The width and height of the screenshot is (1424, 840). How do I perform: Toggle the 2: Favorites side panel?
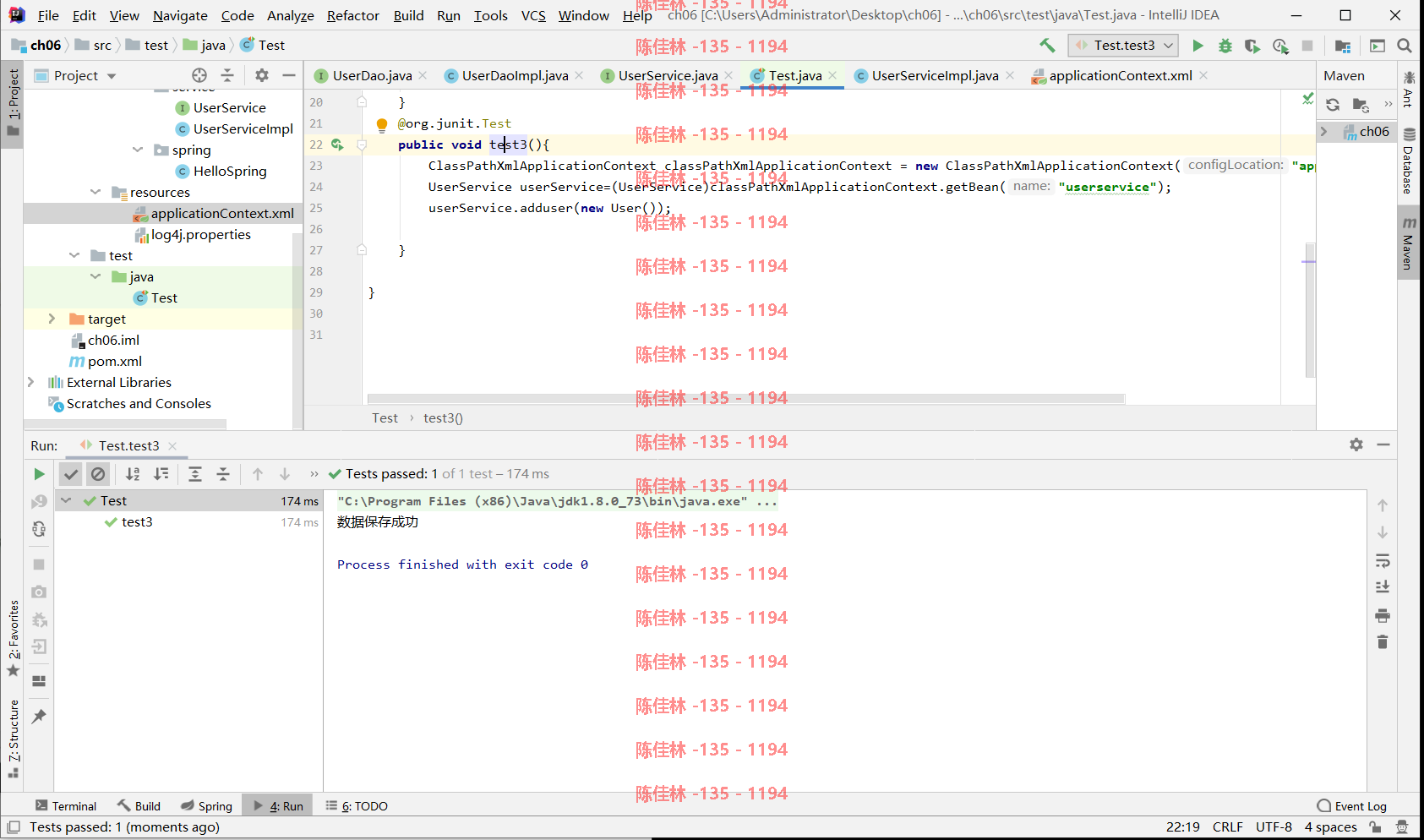13,639
